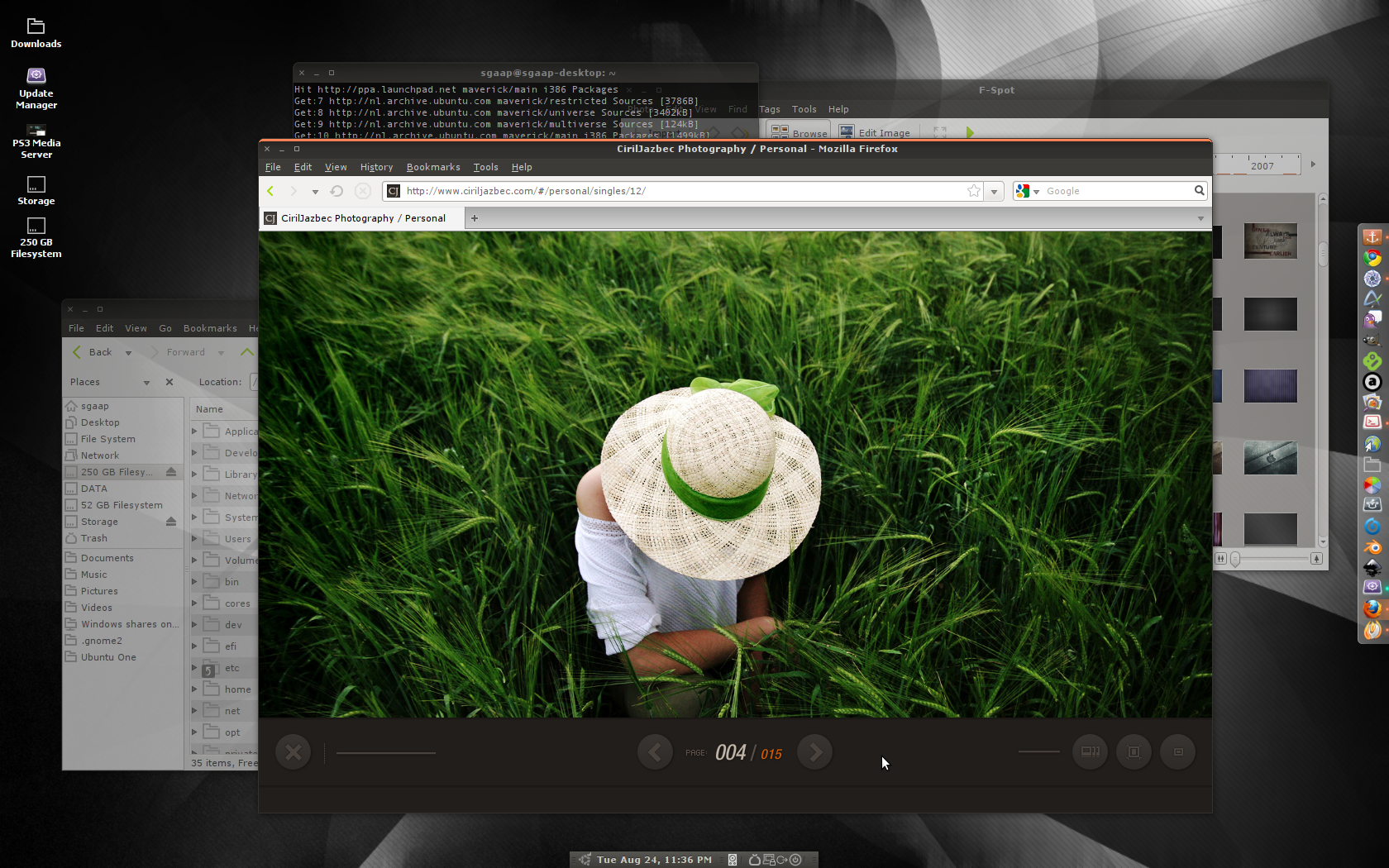The height and width of the screenshot is (868, 1389).
Task: Click timeline right arrow in F-Spot
Action: coord(1313,165)
